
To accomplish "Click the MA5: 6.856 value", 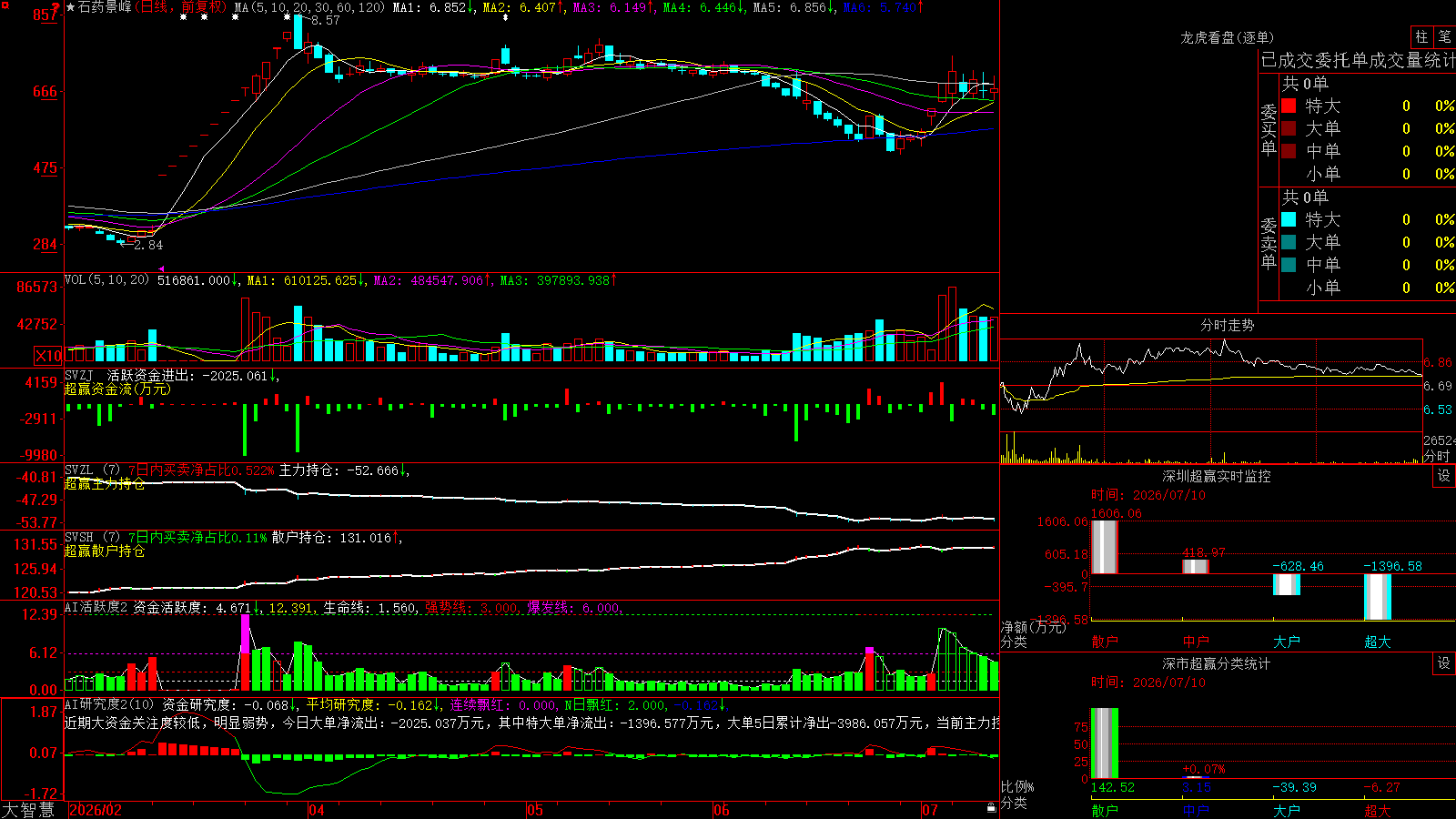I will [790, 7].
